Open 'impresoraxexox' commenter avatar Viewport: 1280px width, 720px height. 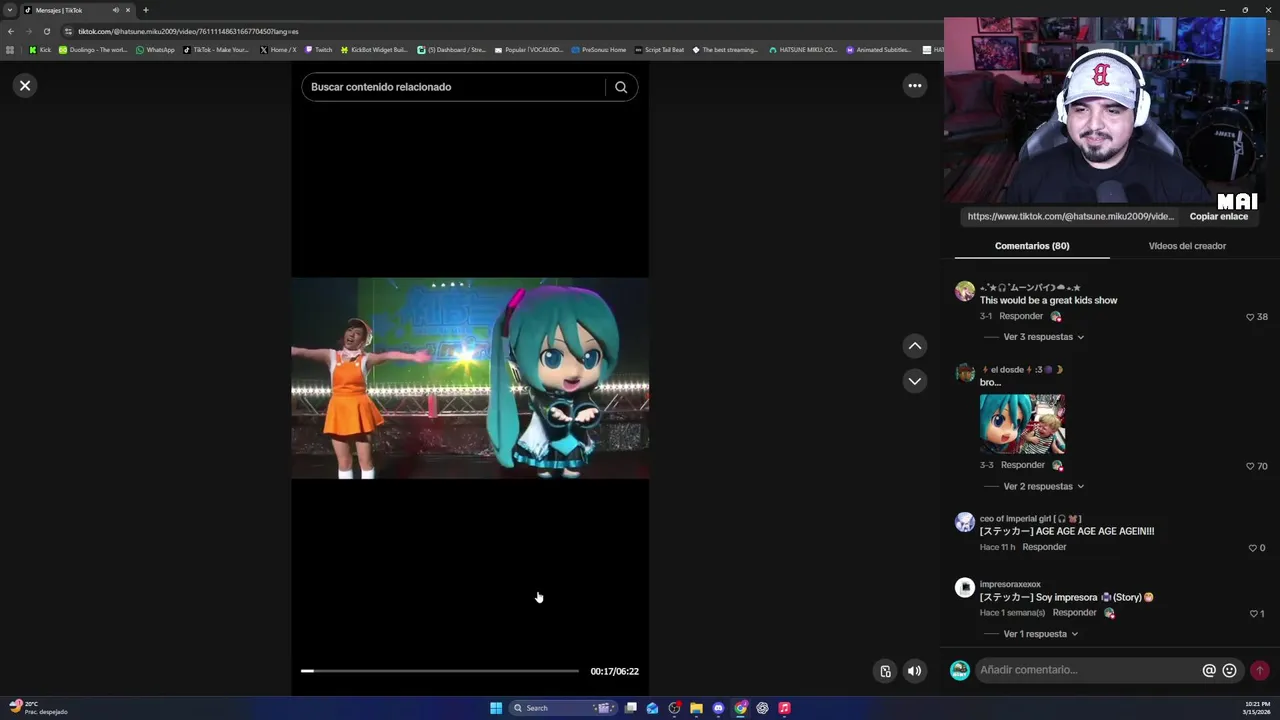tap(965, 588)
